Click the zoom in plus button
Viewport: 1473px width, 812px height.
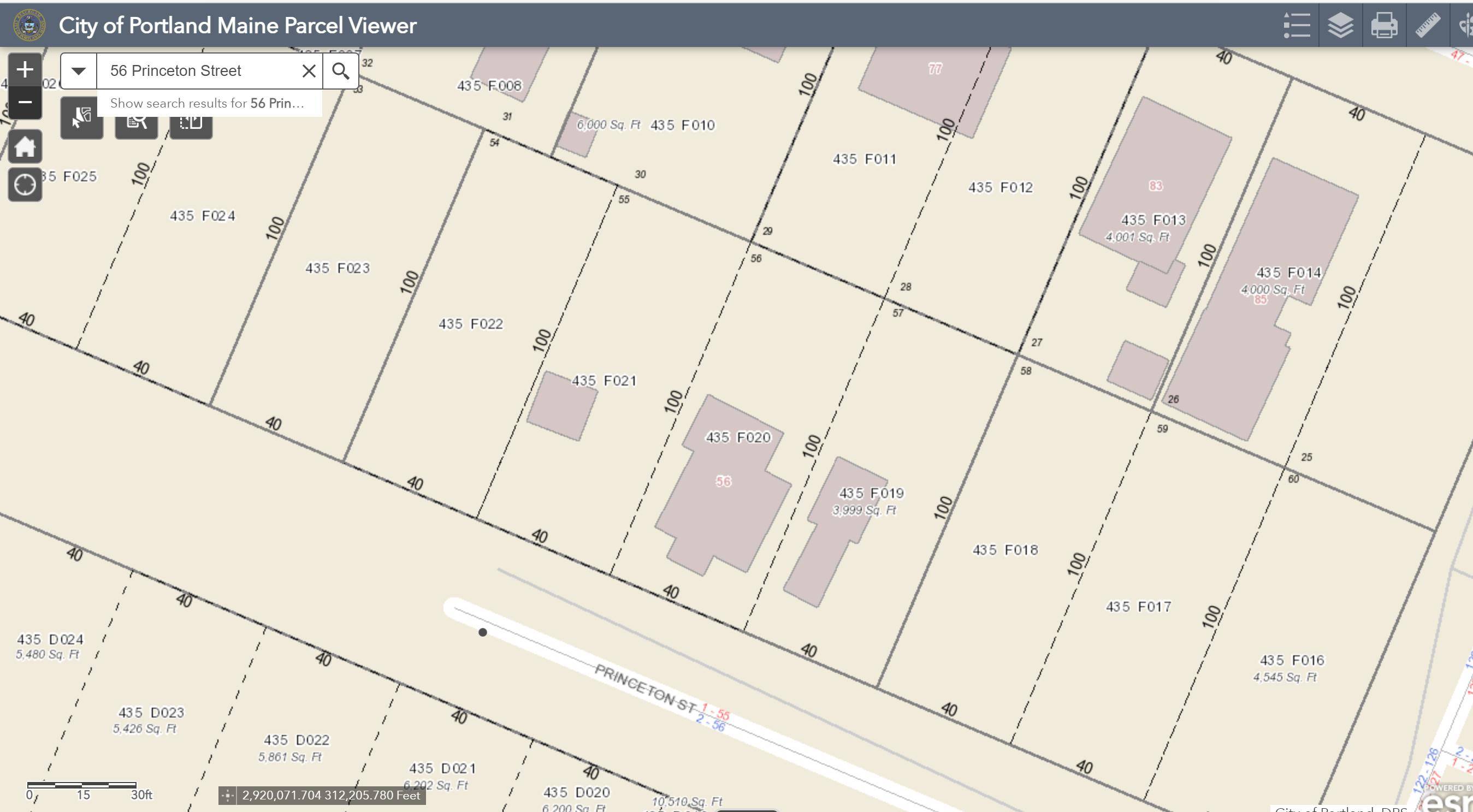click(x=25, y=70)
